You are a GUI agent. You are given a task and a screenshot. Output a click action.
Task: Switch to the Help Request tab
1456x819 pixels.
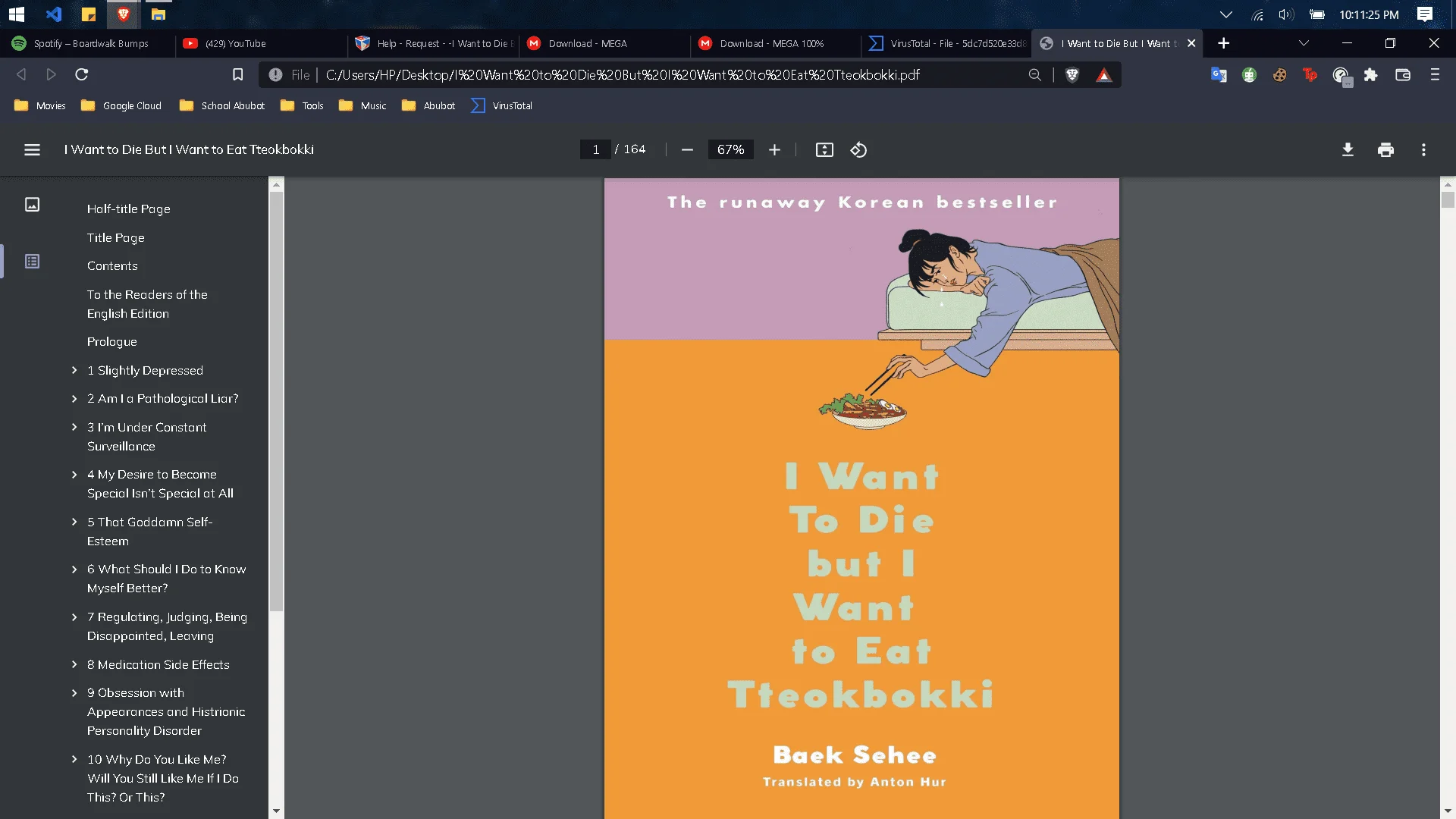tap(433, 43)
